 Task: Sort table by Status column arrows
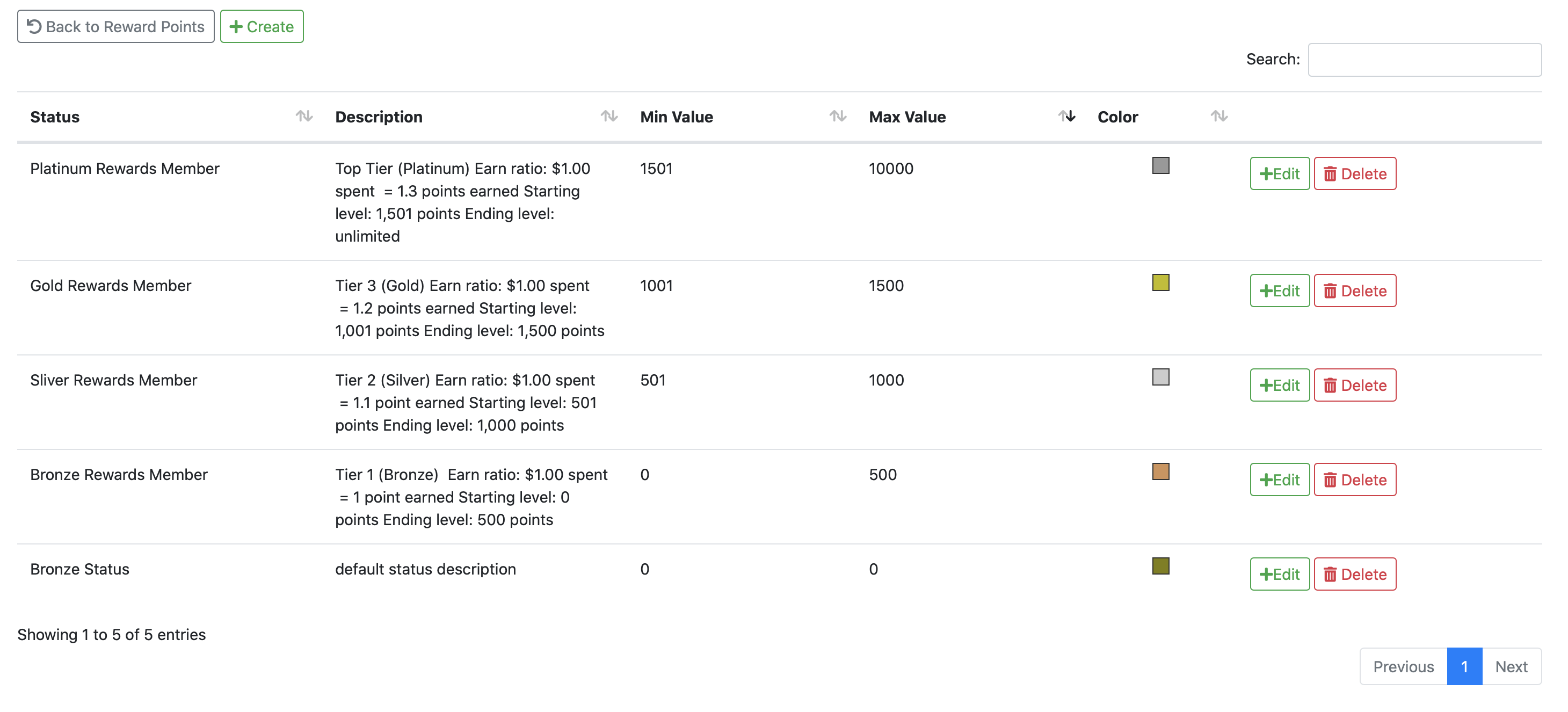tap(304, 115)
